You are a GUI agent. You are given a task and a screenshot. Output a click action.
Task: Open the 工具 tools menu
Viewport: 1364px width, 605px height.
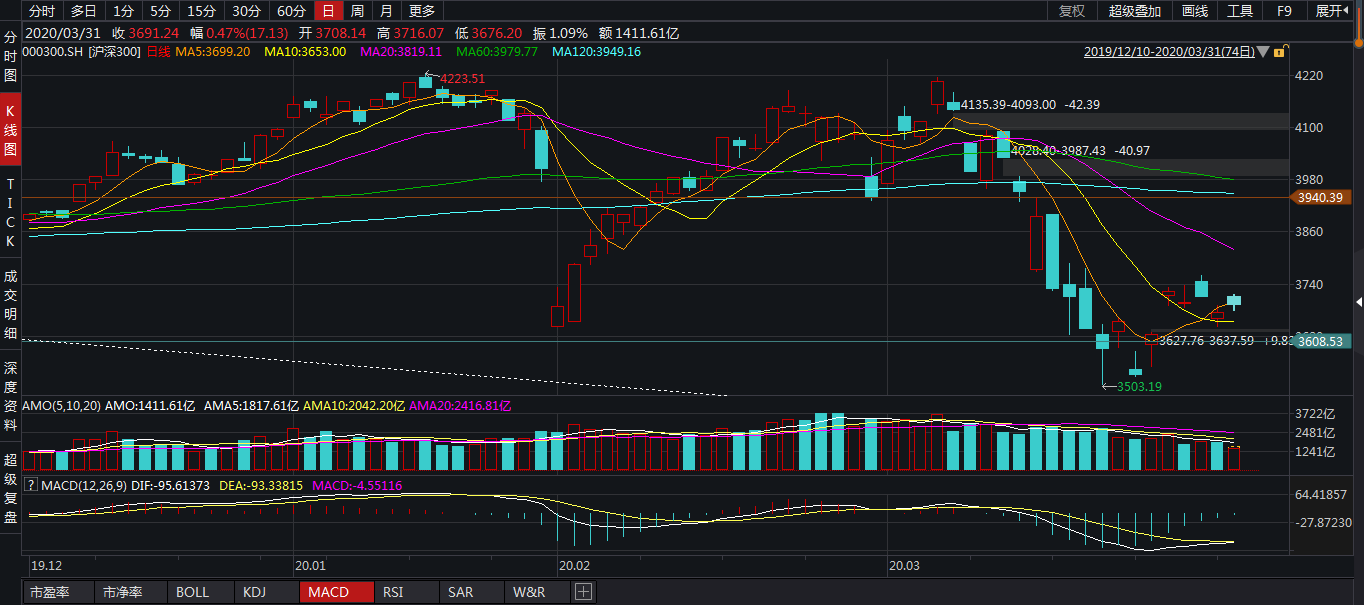point(1240,11)
